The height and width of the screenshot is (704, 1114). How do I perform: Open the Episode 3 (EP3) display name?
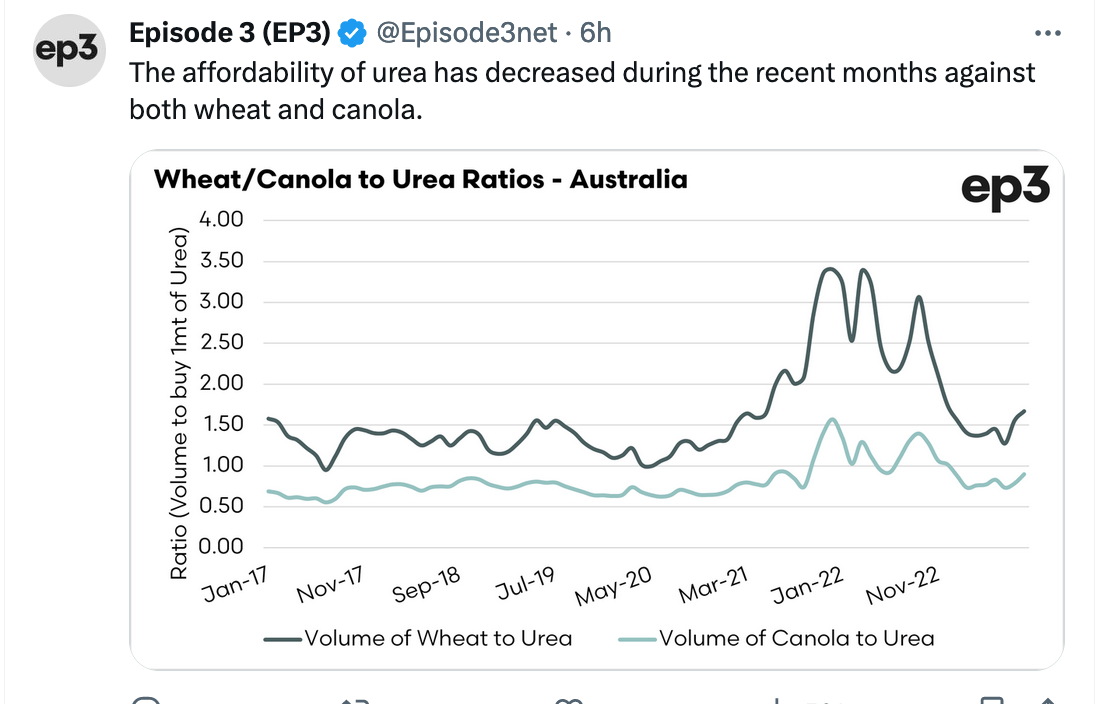pos(229,33)
